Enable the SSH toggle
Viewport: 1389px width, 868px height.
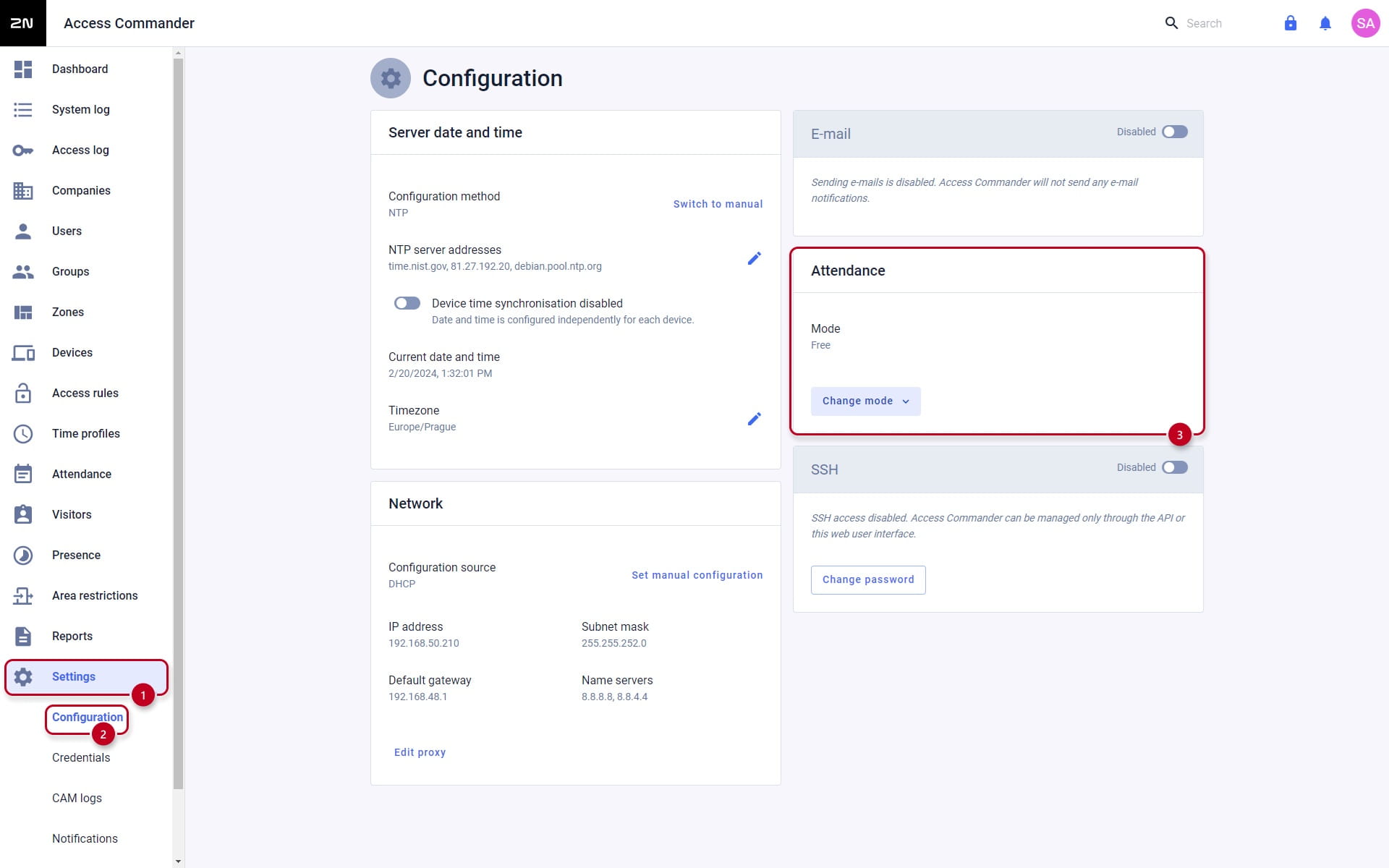(x=1175, y=467)
